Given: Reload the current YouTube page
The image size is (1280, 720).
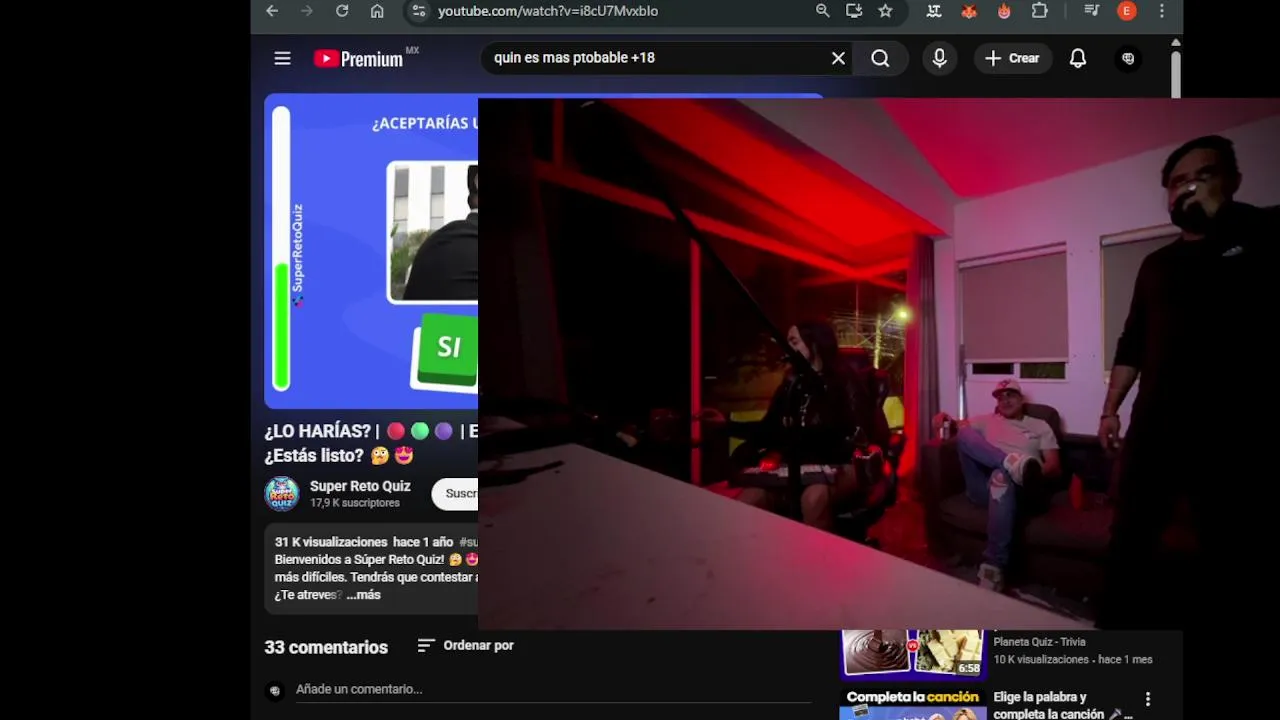Looking at the screenshot, I should [342, 11].
